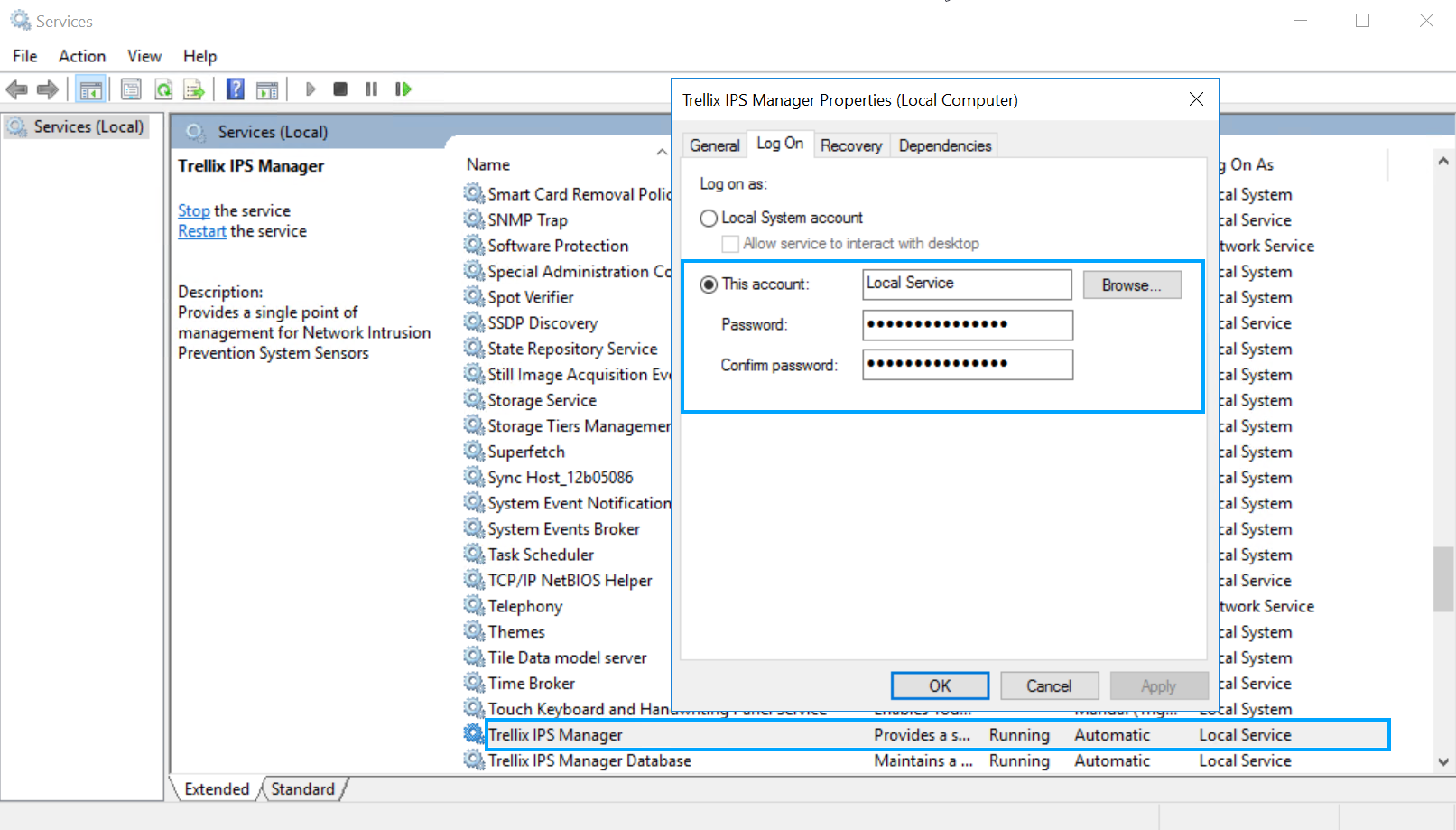Switch to the Dependencies tab

(x=945, y=145)
